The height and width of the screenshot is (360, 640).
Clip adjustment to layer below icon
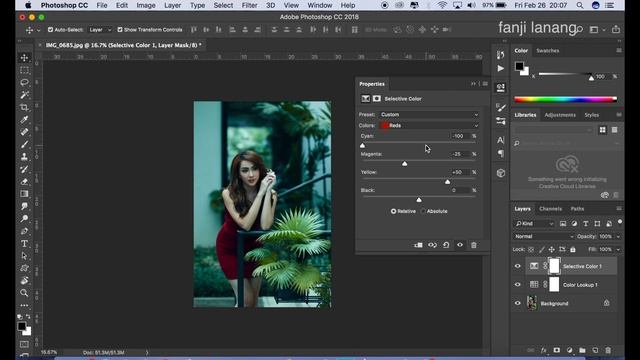[418, 245]
